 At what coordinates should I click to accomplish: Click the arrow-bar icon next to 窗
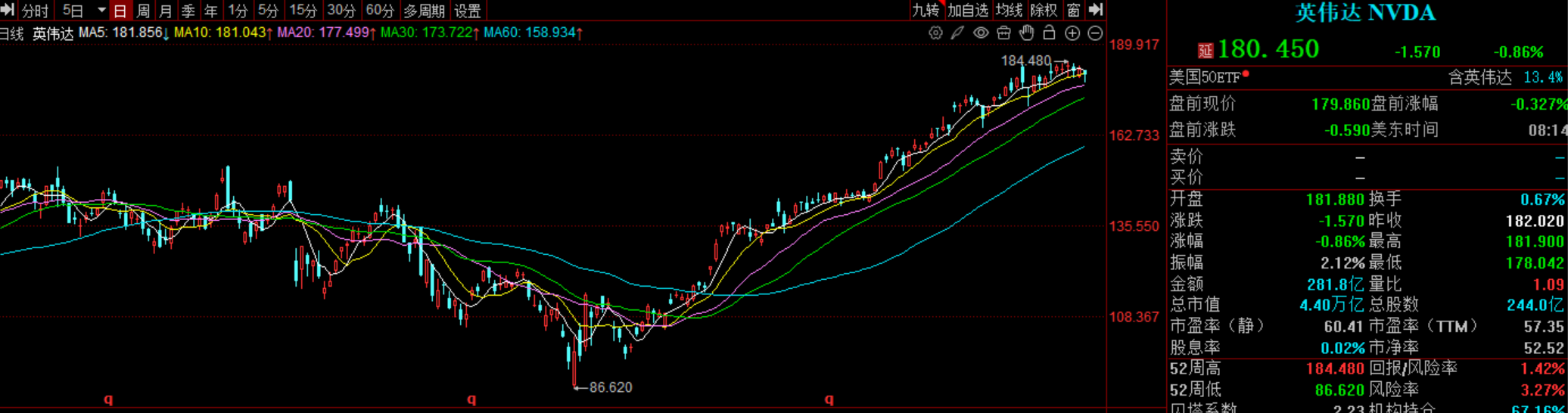pos(1095,10)
